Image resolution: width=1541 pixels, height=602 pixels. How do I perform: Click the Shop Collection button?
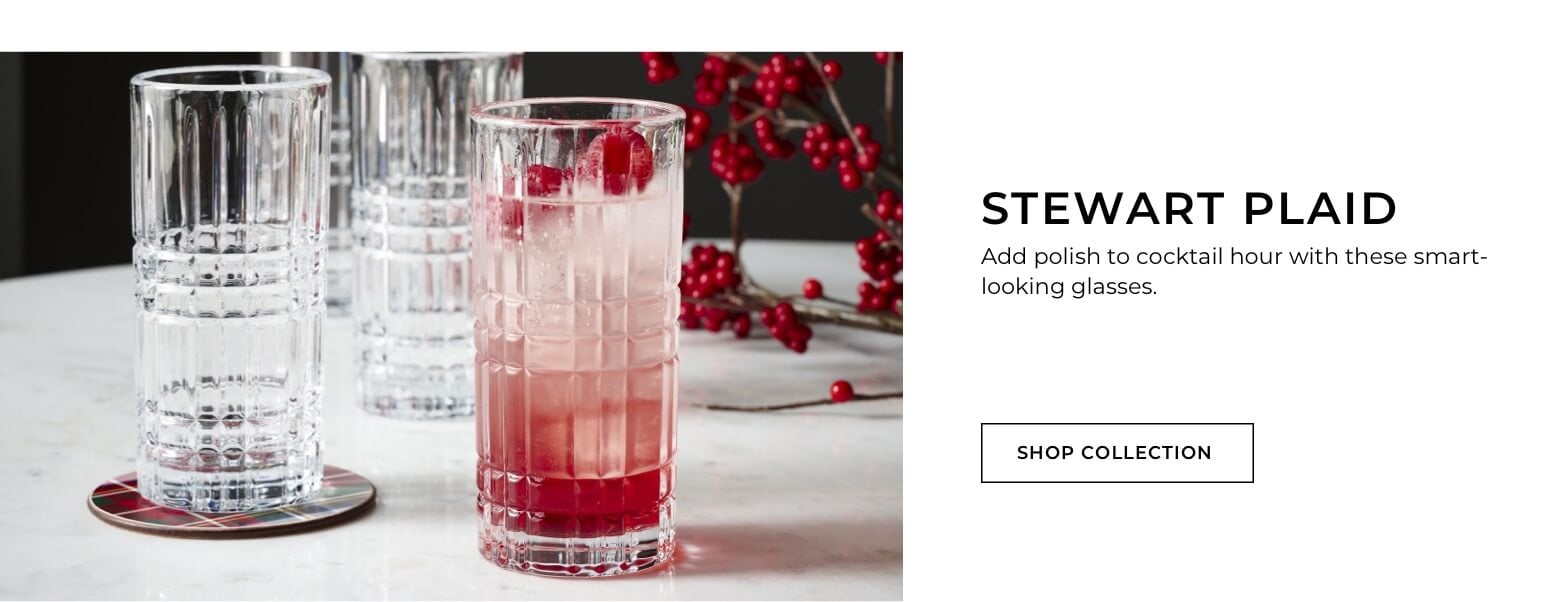click(1116, 453)
